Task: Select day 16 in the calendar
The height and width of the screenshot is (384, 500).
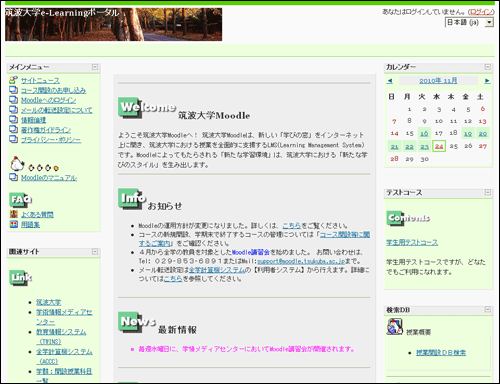Action: [x=424, y=133]
